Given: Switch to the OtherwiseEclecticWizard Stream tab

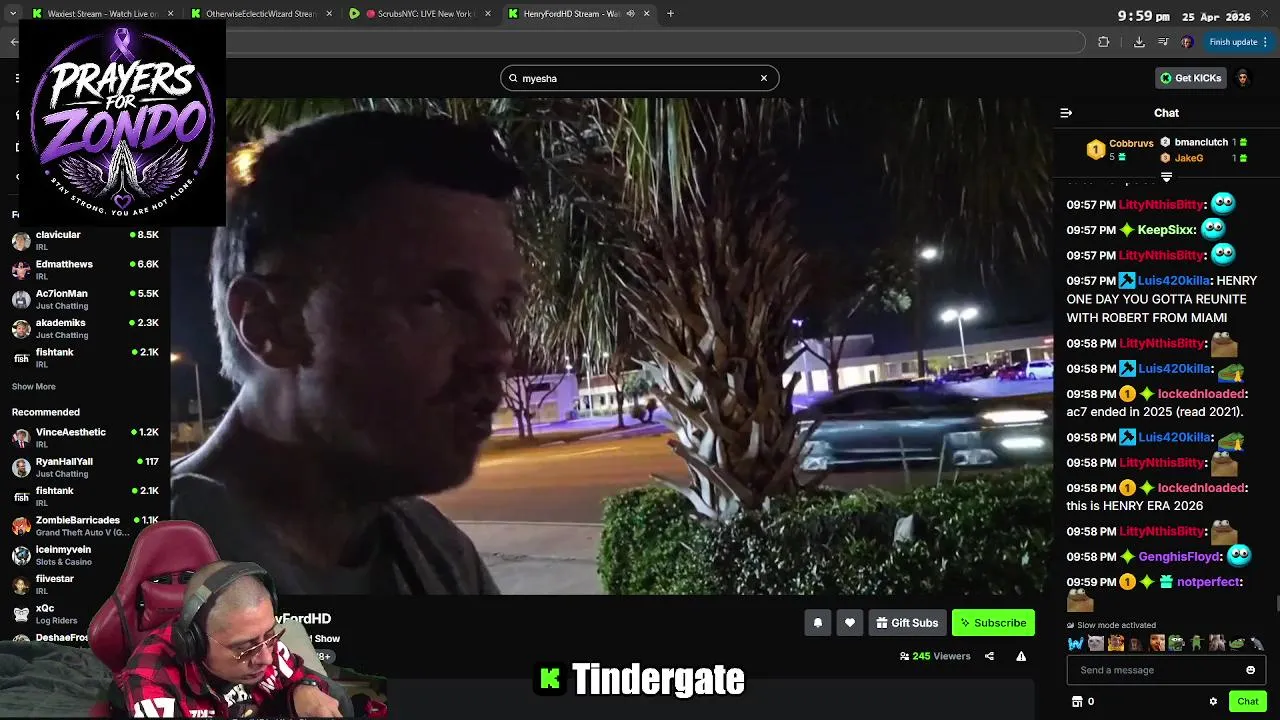Looking at the screenshot, I should tap(260, 14).
